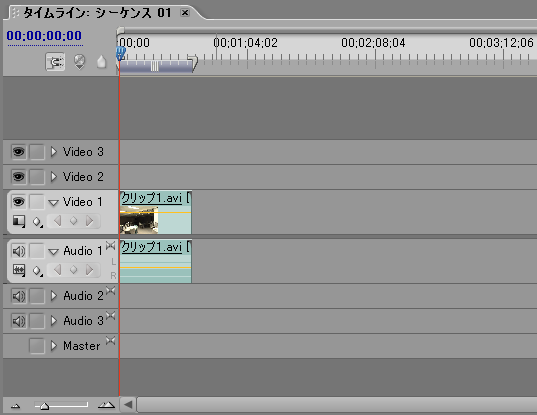Screen dimensions: 537x415
Task: Click the Set DVD marker icon
Action: [x=79, y=62]
